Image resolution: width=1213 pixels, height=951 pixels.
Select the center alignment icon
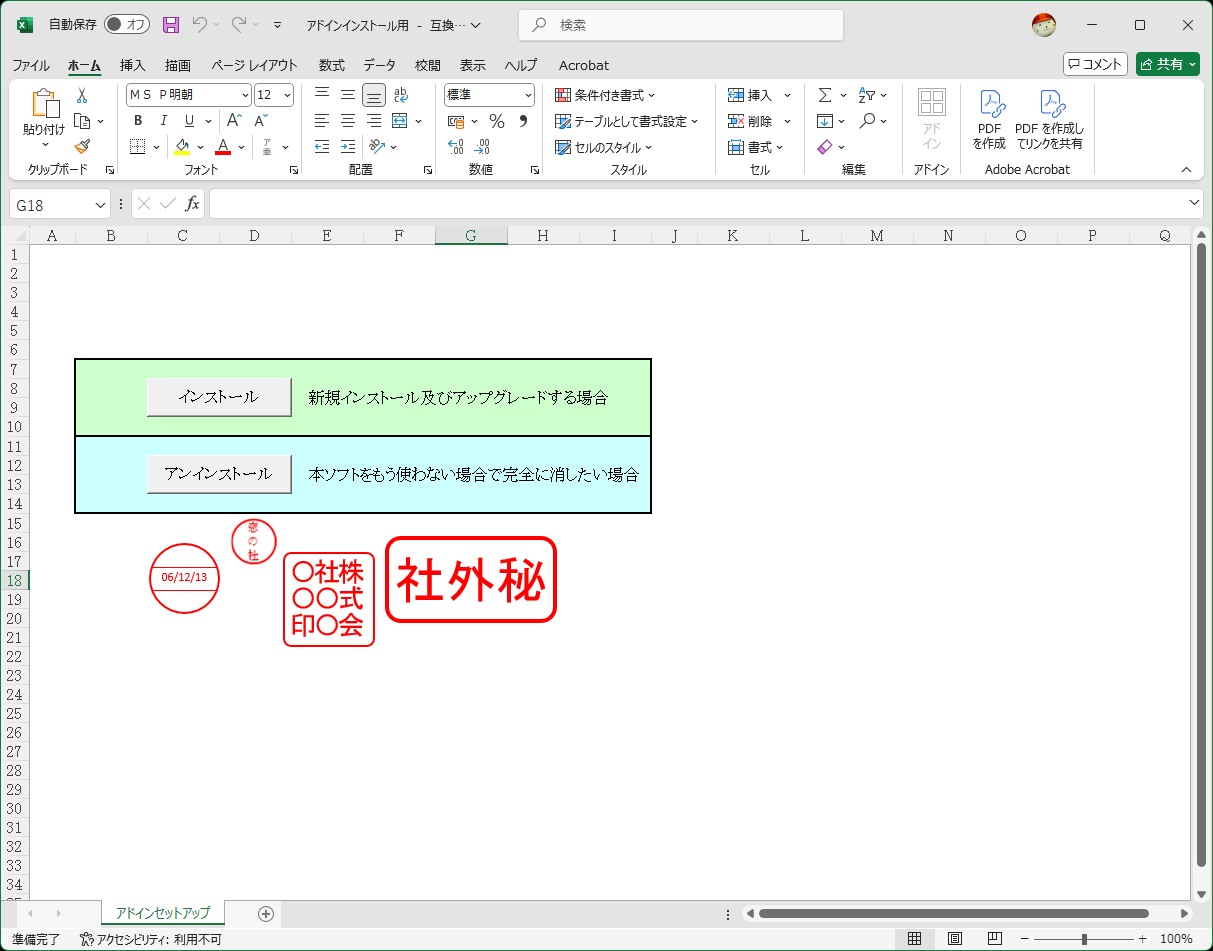(x=346, y=120)
